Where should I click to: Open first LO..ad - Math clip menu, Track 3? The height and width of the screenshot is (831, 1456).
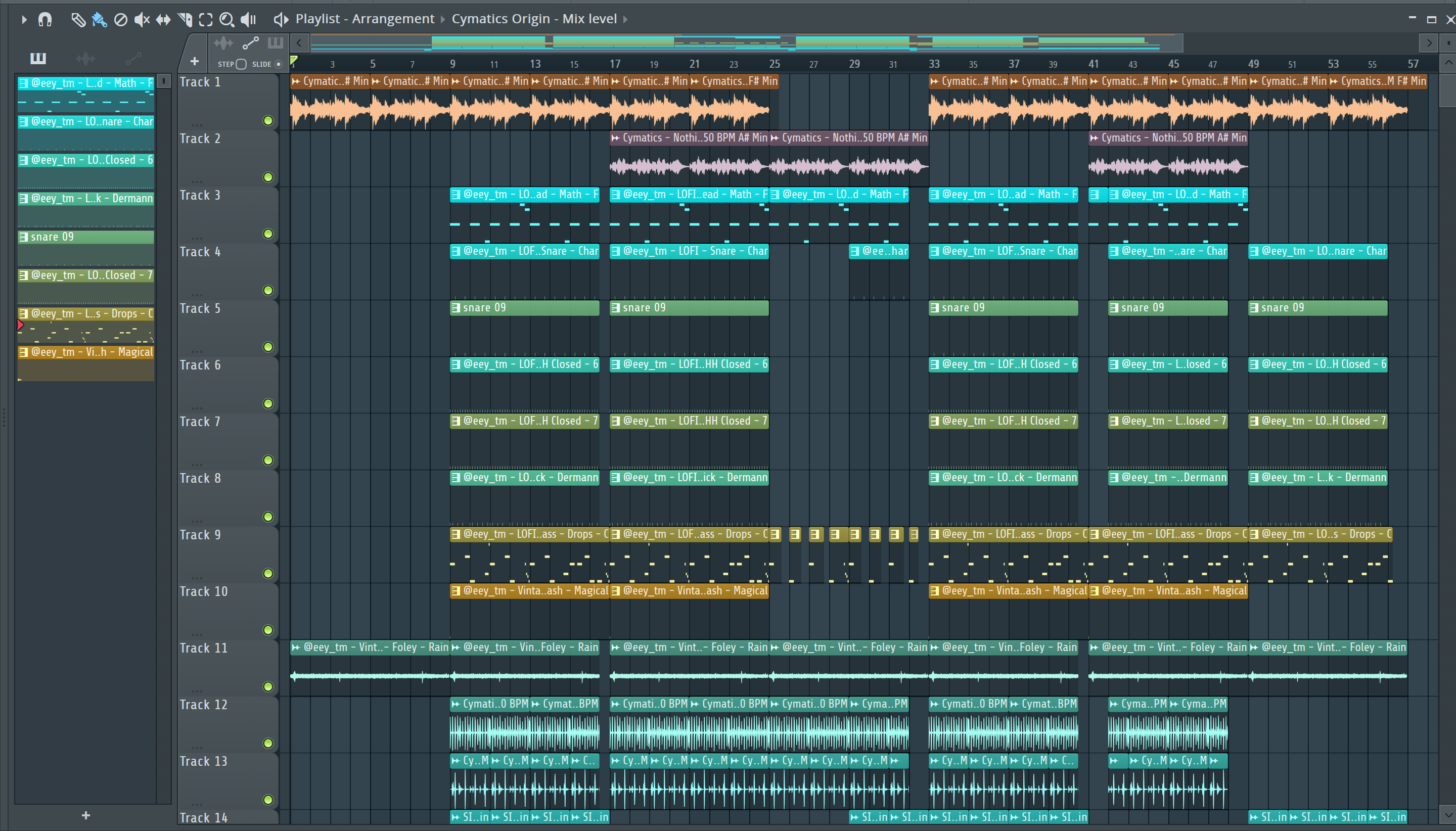456,195
